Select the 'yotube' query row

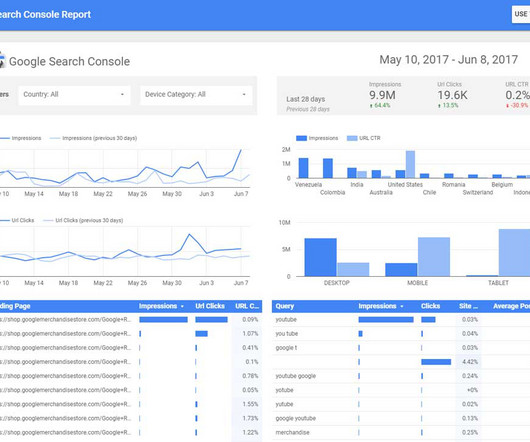[x=401, y=390]
